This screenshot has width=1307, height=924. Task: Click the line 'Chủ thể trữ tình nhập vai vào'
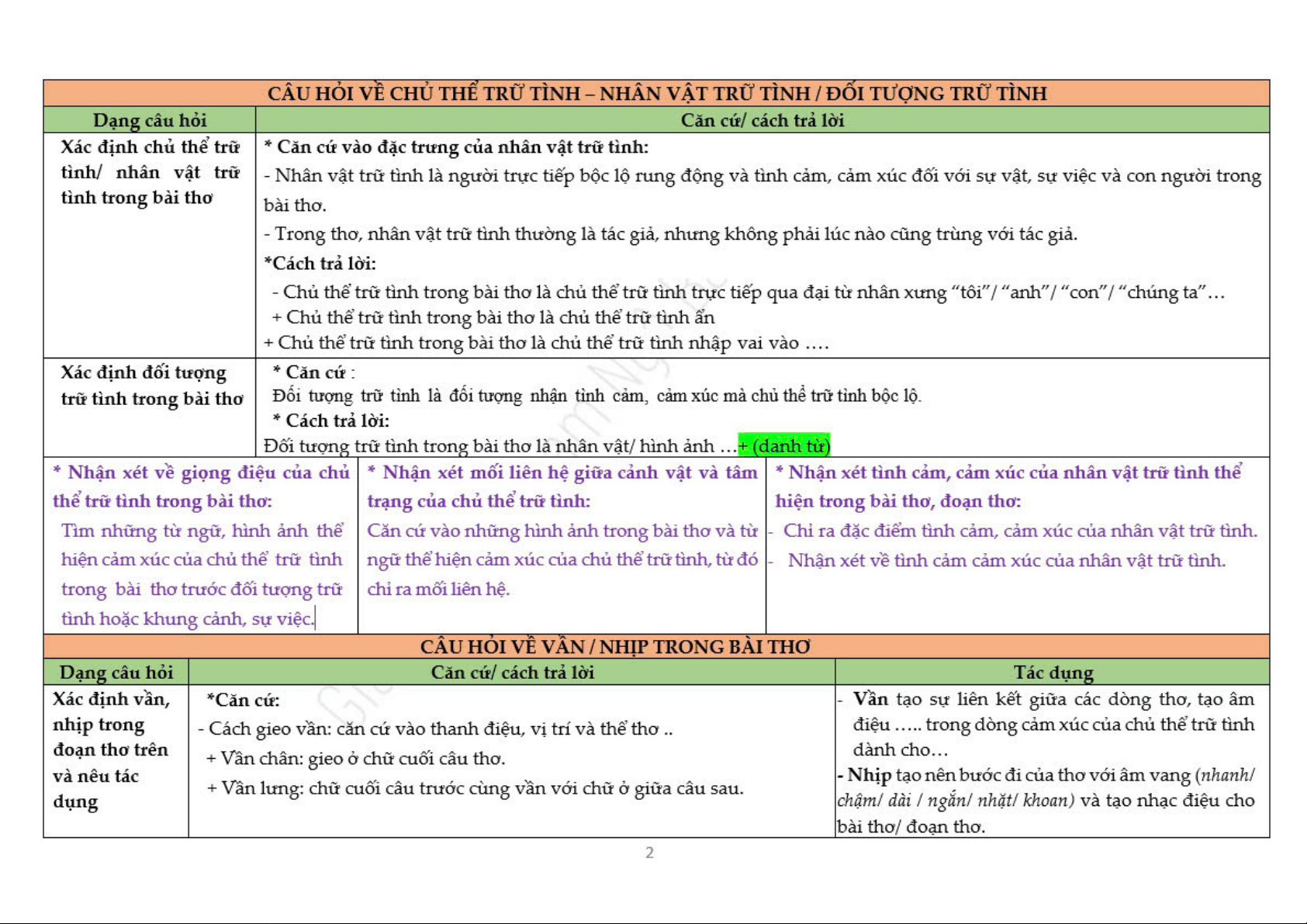click(546, 343)
